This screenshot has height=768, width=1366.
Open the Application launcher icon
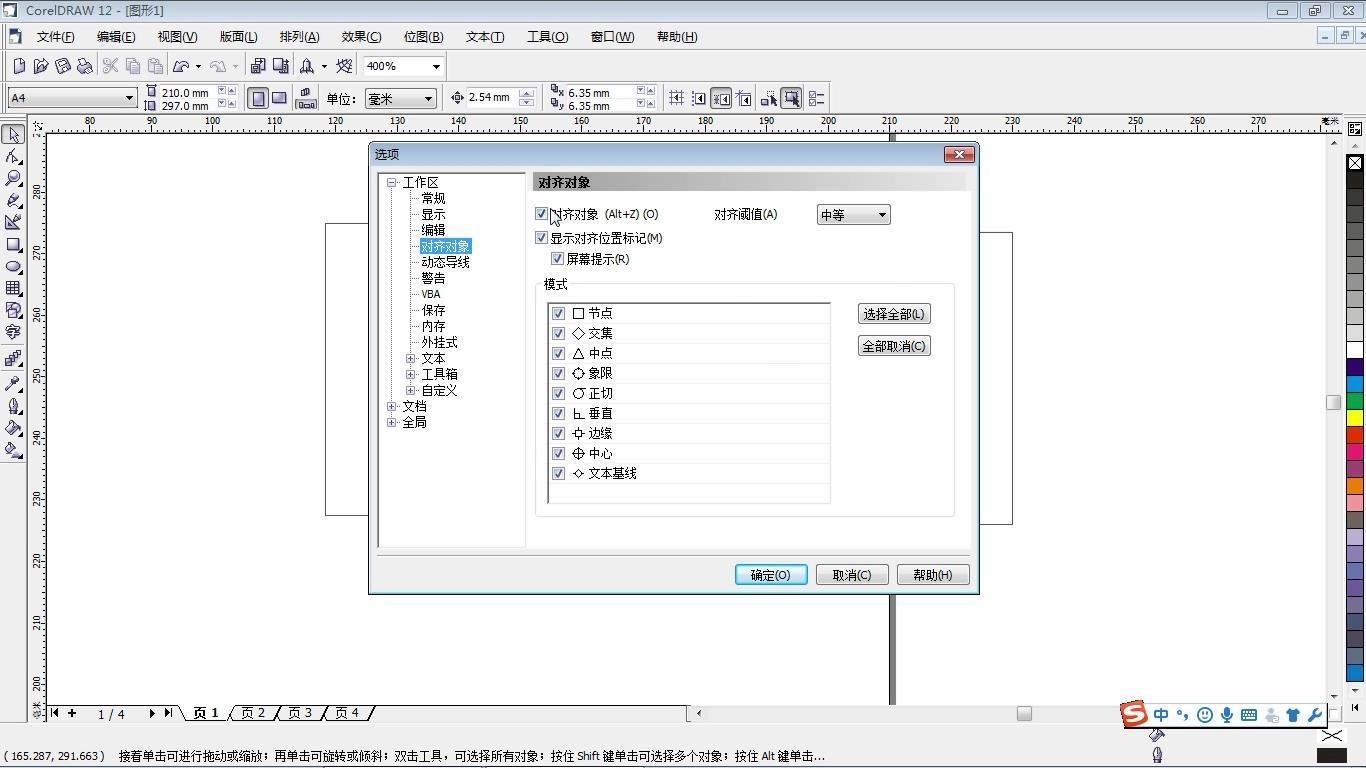pos(307,66)
